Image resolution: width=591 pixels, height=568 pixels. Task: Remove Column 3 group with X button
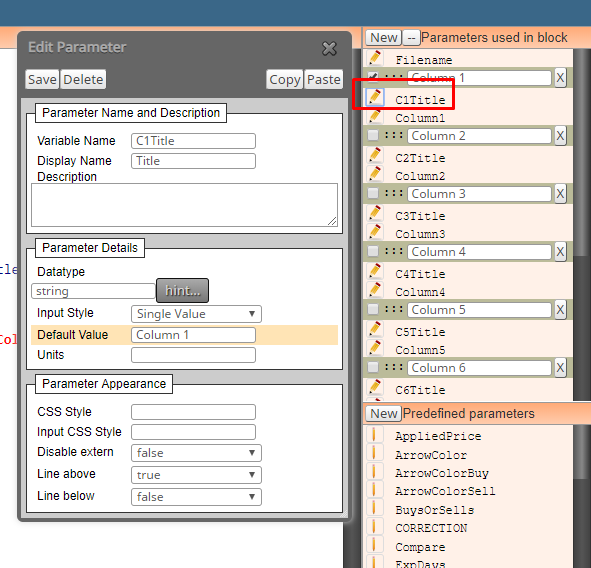[560, 194]
